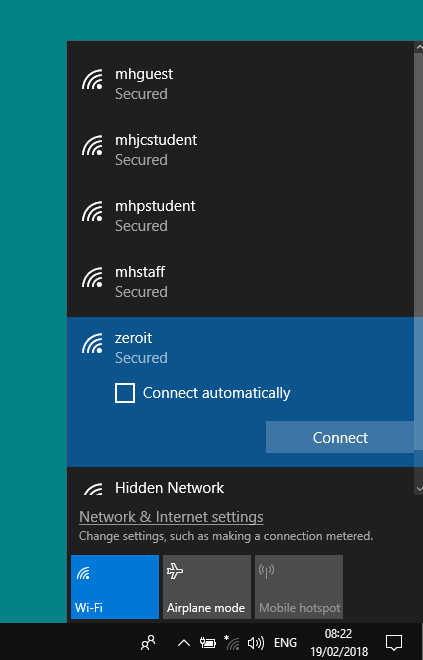Click the ENG language indicator
This screenshot has width=423, height=660.
coord(285,643)
